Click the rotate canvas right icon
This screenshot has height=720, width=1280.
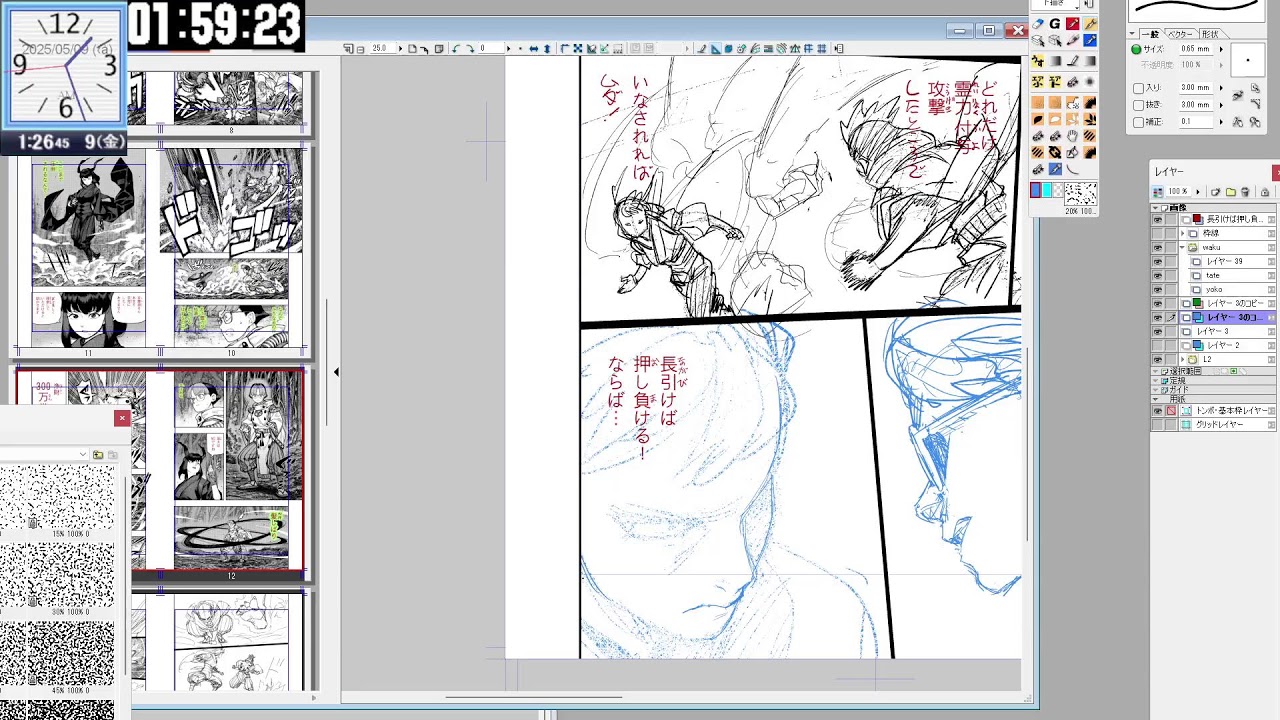(x=470, y=48)
